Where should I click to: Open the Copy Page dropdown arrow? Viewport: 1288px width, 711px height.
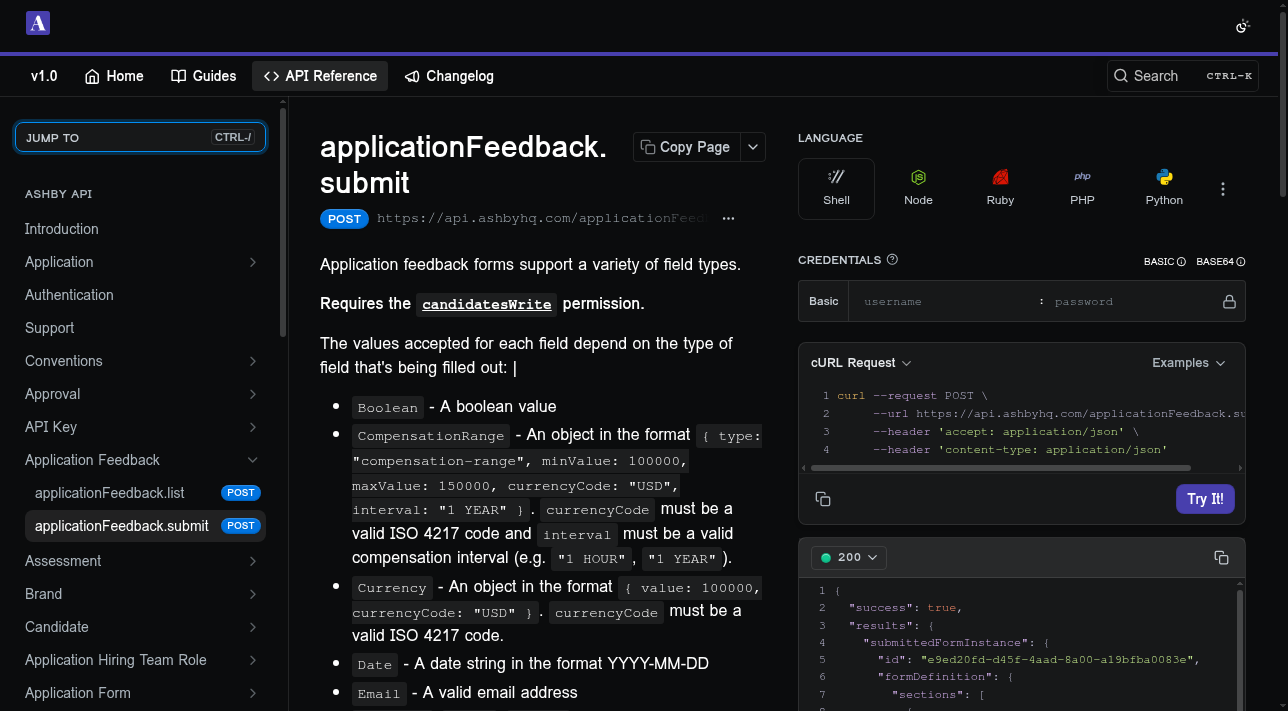coord(754,147)
